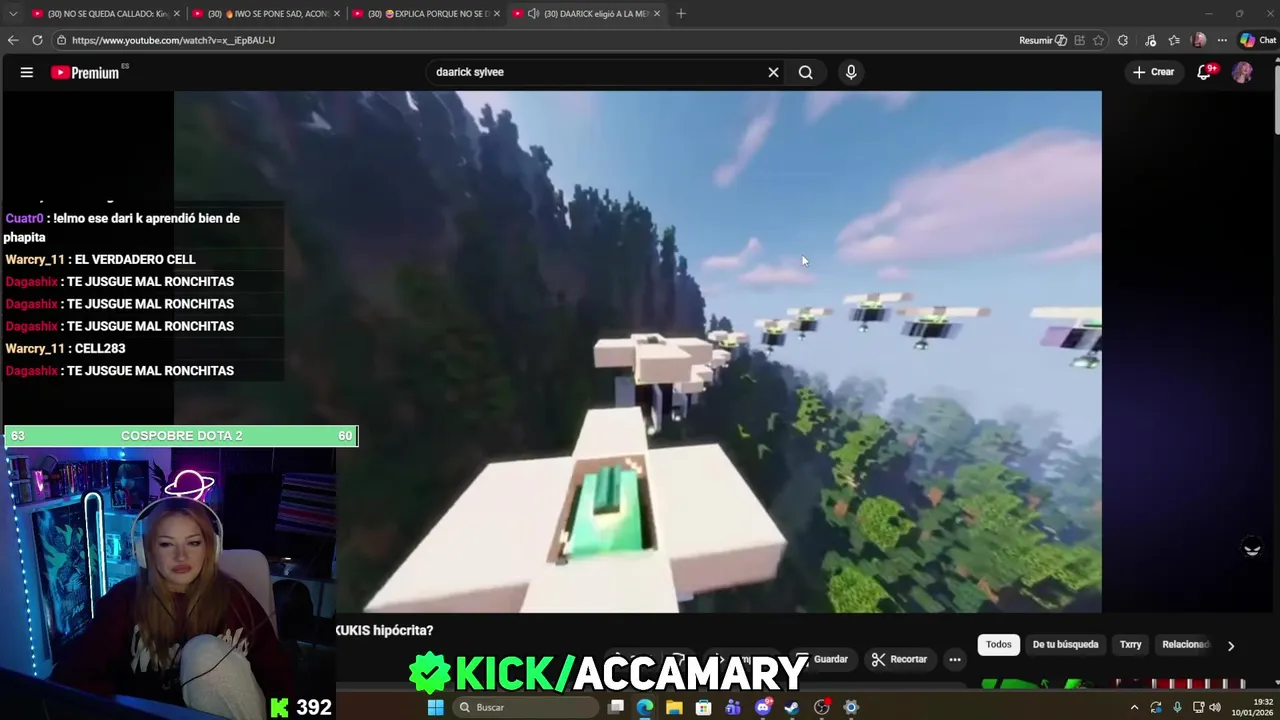This screenshot has width=1280, height=720.
Task: Open YouTube notifications bell
Action: coord(1205,72)
